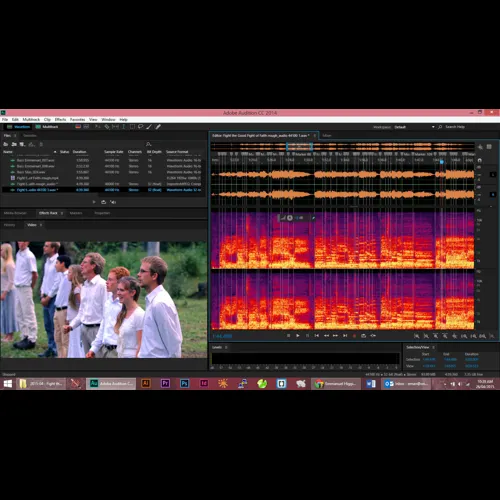Select the Marquee selection tool
The width and height of the screenshot is (500, 500).
click(132, 127)
